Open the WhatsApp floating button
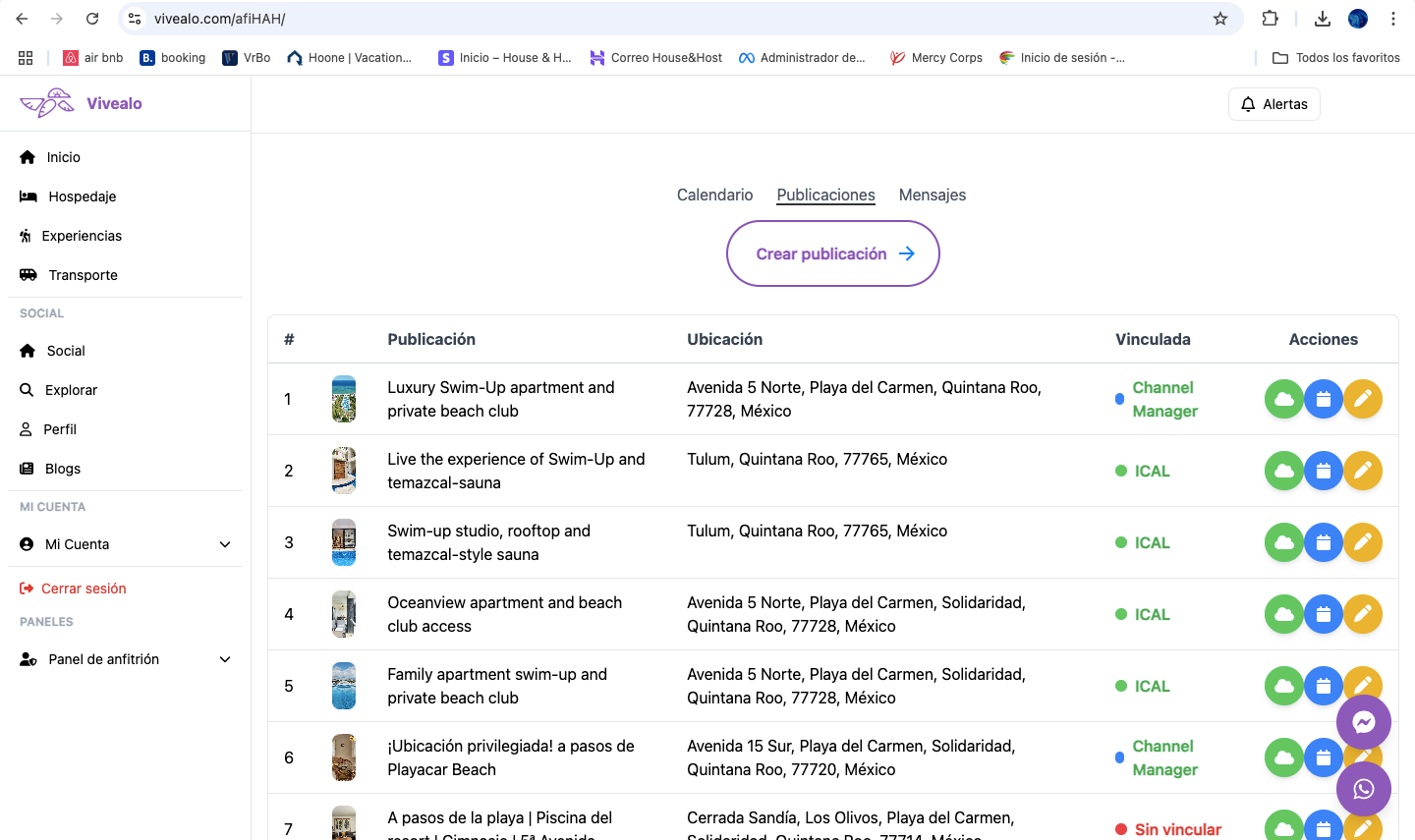 [x=1363, y=789]
